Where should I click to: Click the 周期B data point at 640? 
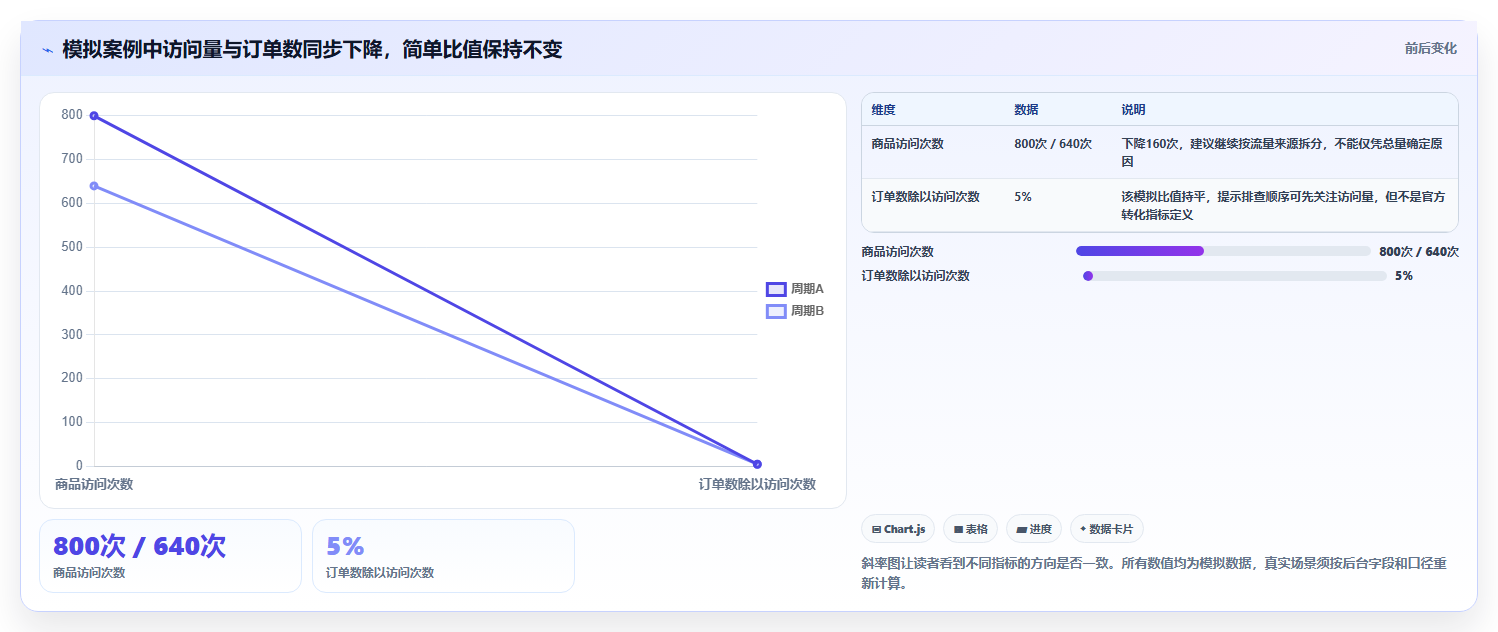pos(94,186)
